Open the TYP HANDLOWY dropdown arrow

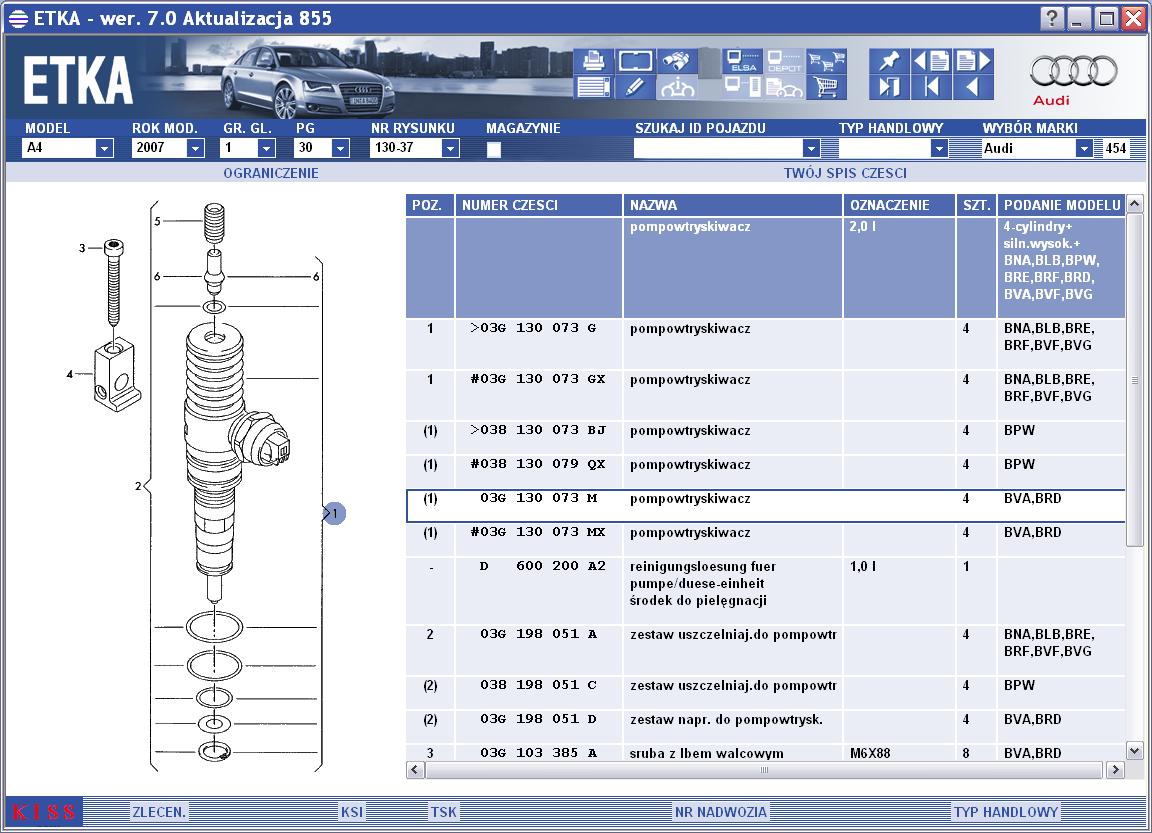coord(939,148)
